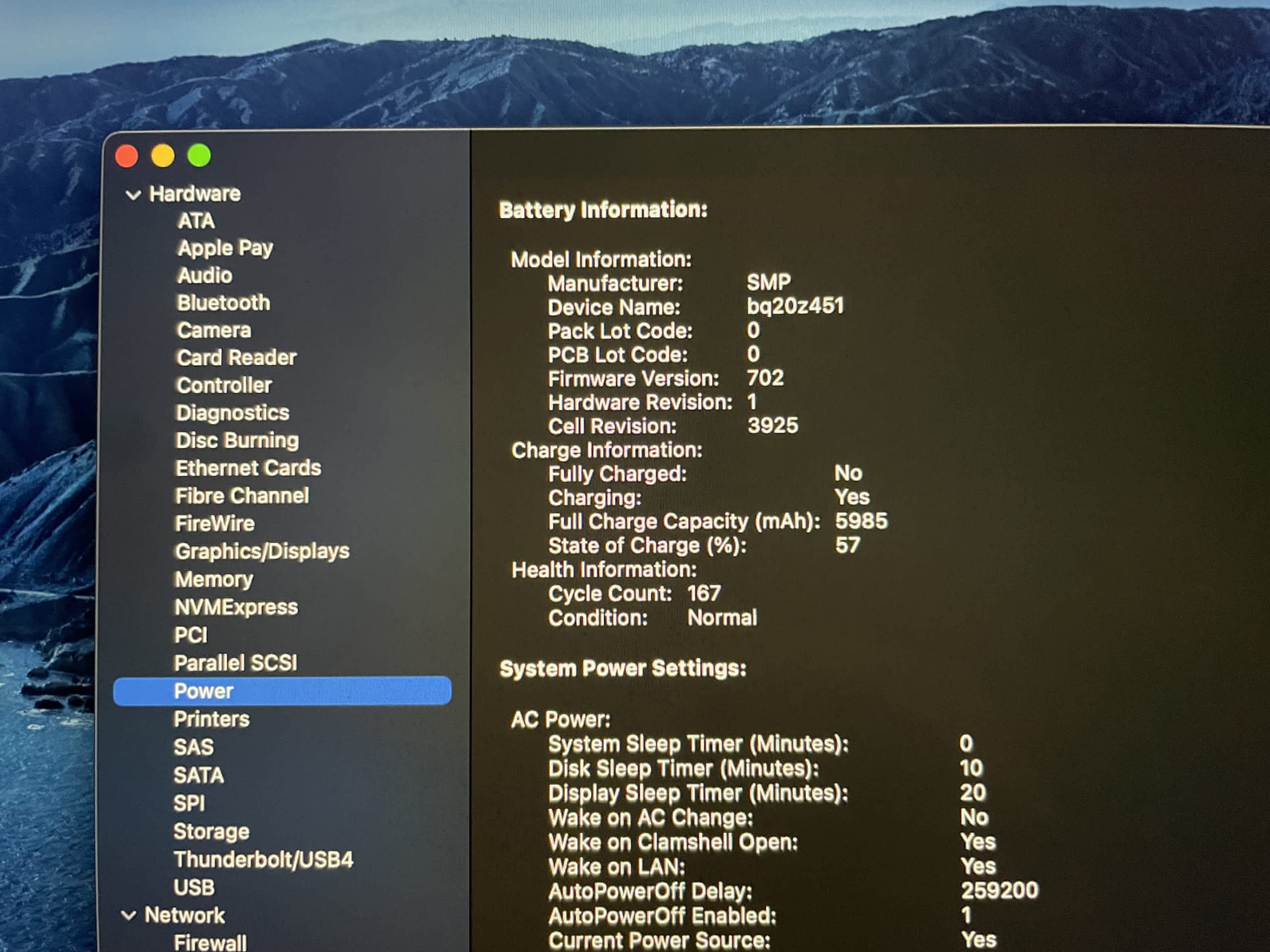This screenshot has width=1270, height=952.
Task: Select ATA in the sidebar
Action: [196, 221]
